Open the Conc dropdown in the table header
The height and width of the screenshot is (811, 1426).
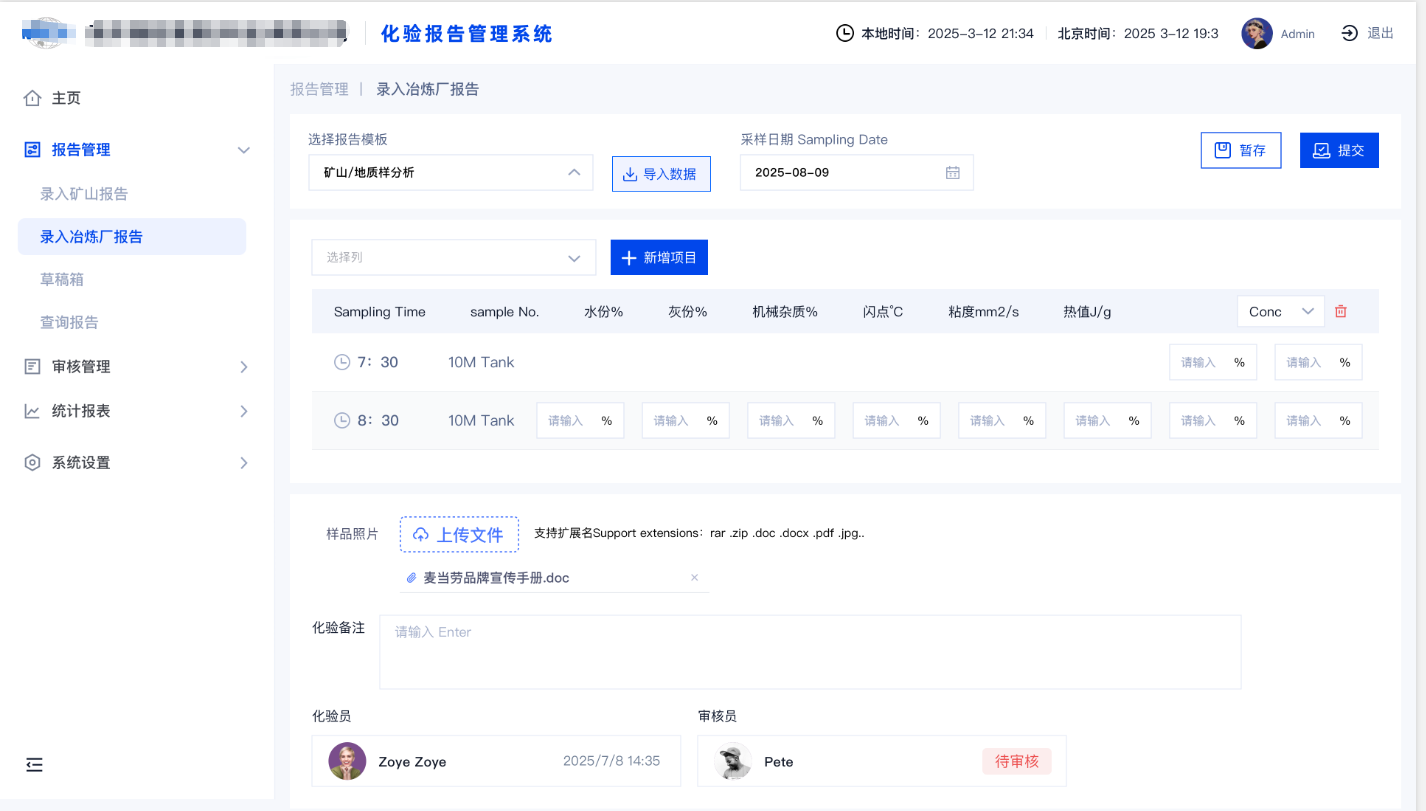click(x=1280, y=311)
